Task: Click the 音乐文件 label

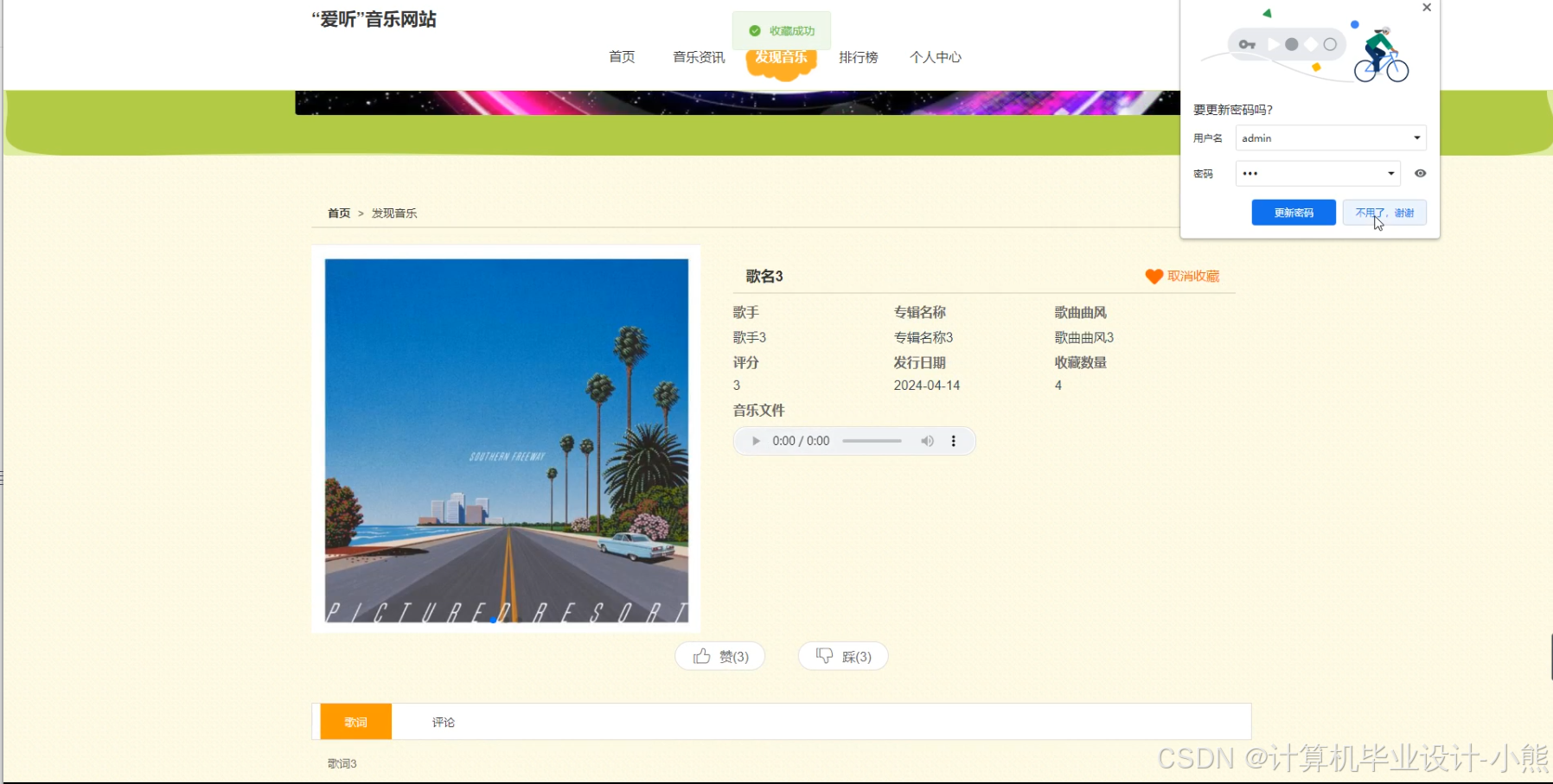Action: [x=759, y=411]
